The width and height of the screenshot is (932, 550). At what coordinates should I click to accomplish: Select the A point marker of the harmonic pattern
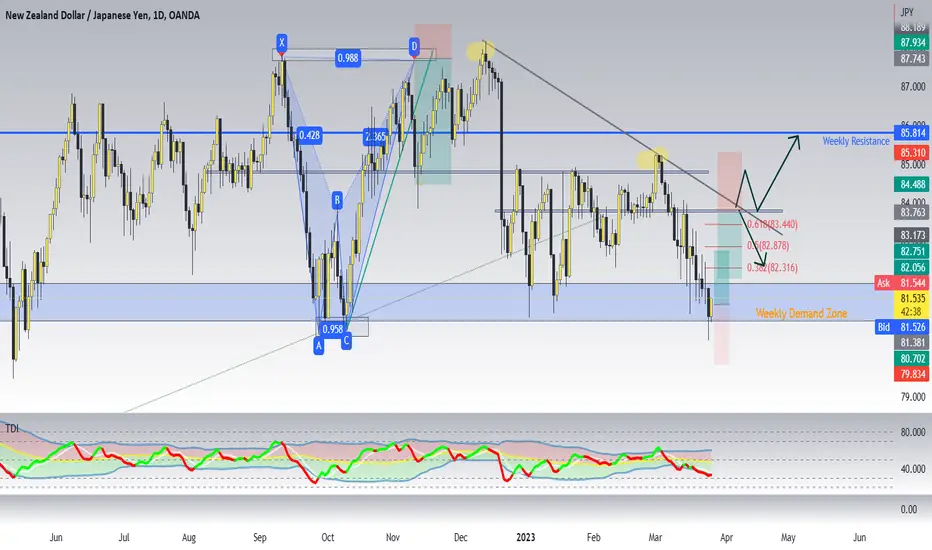319,345
